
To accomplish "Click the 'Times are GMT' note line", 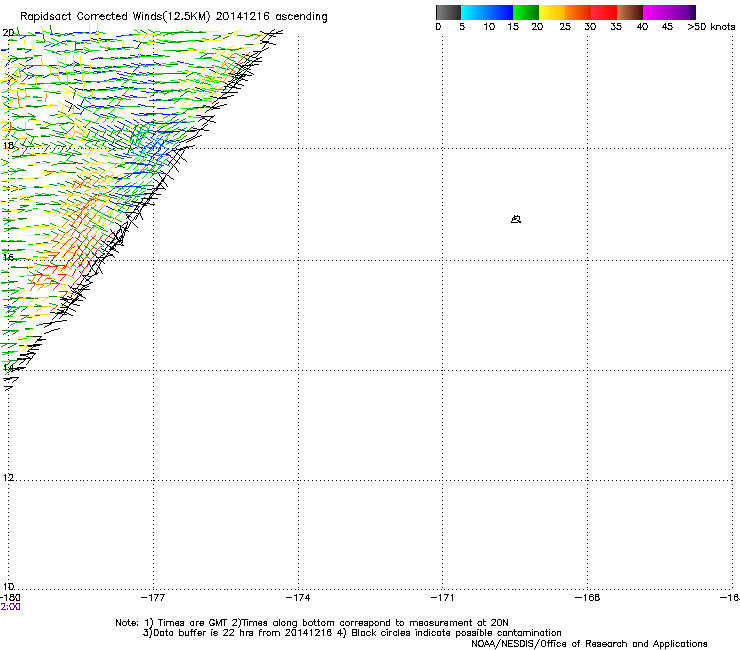I will [x=312, y=623].
